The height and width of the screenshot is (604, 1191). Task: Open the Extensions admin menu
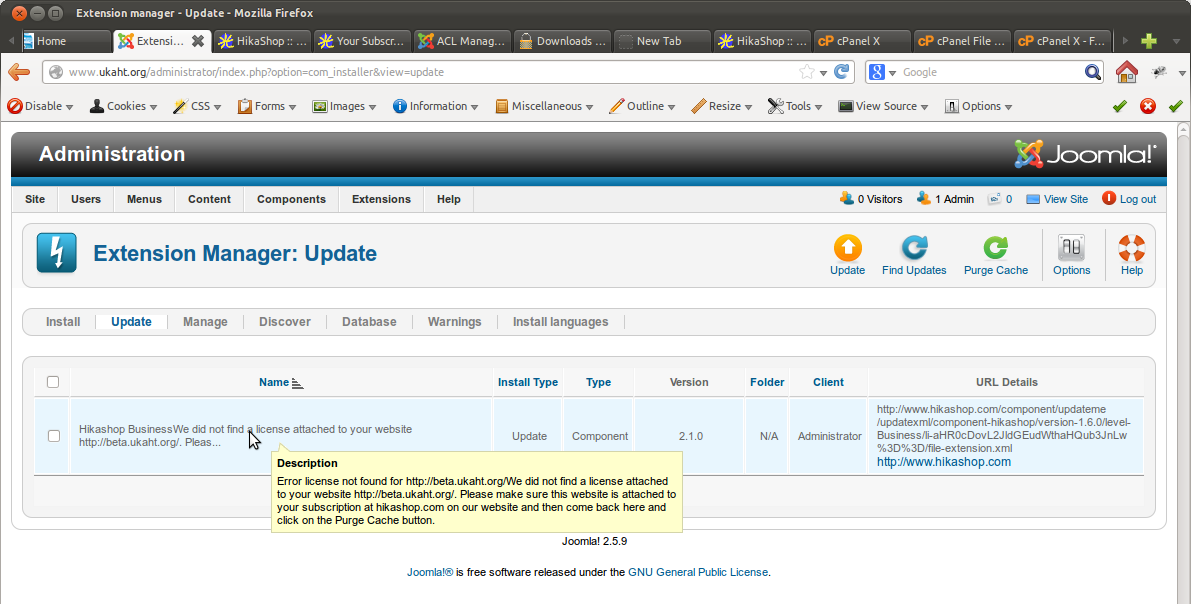[x=381, y=199]
